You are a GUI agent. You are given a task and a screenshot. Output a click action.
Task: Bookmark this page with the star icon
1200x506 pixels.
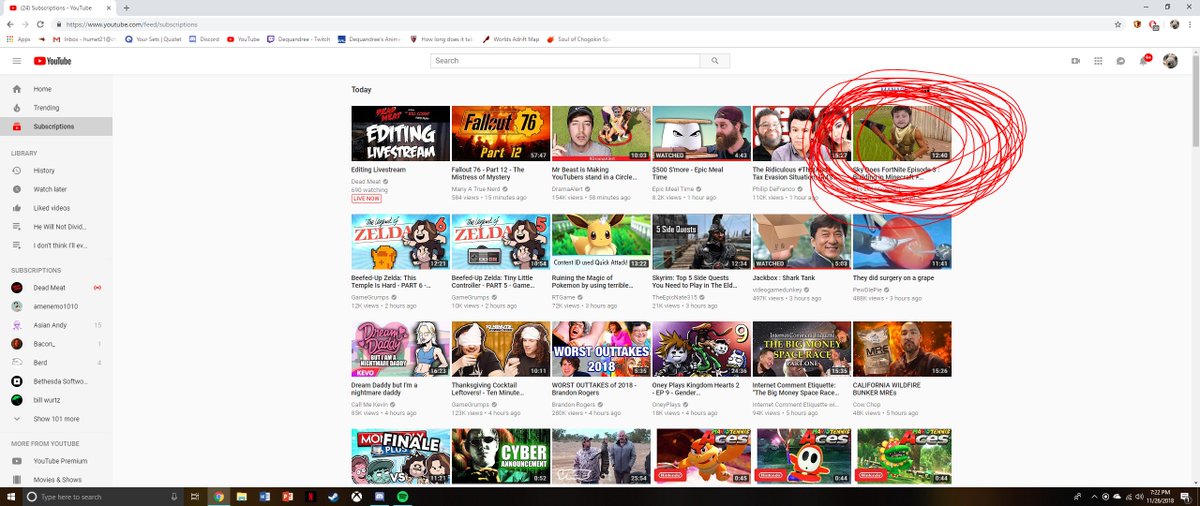[x=1117, y=23]
